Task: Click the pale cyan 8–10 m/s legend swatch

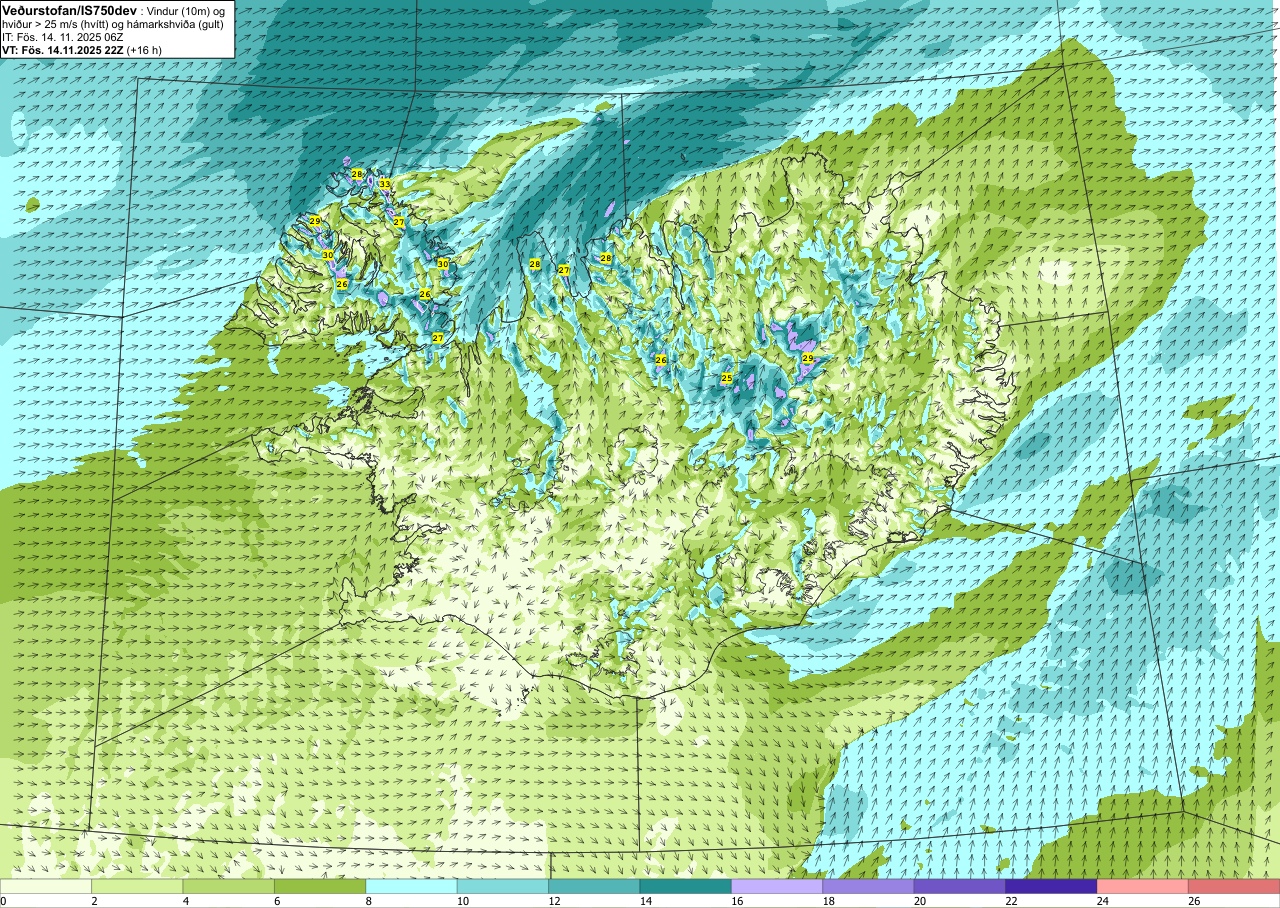Action: (x=411, y=886)
